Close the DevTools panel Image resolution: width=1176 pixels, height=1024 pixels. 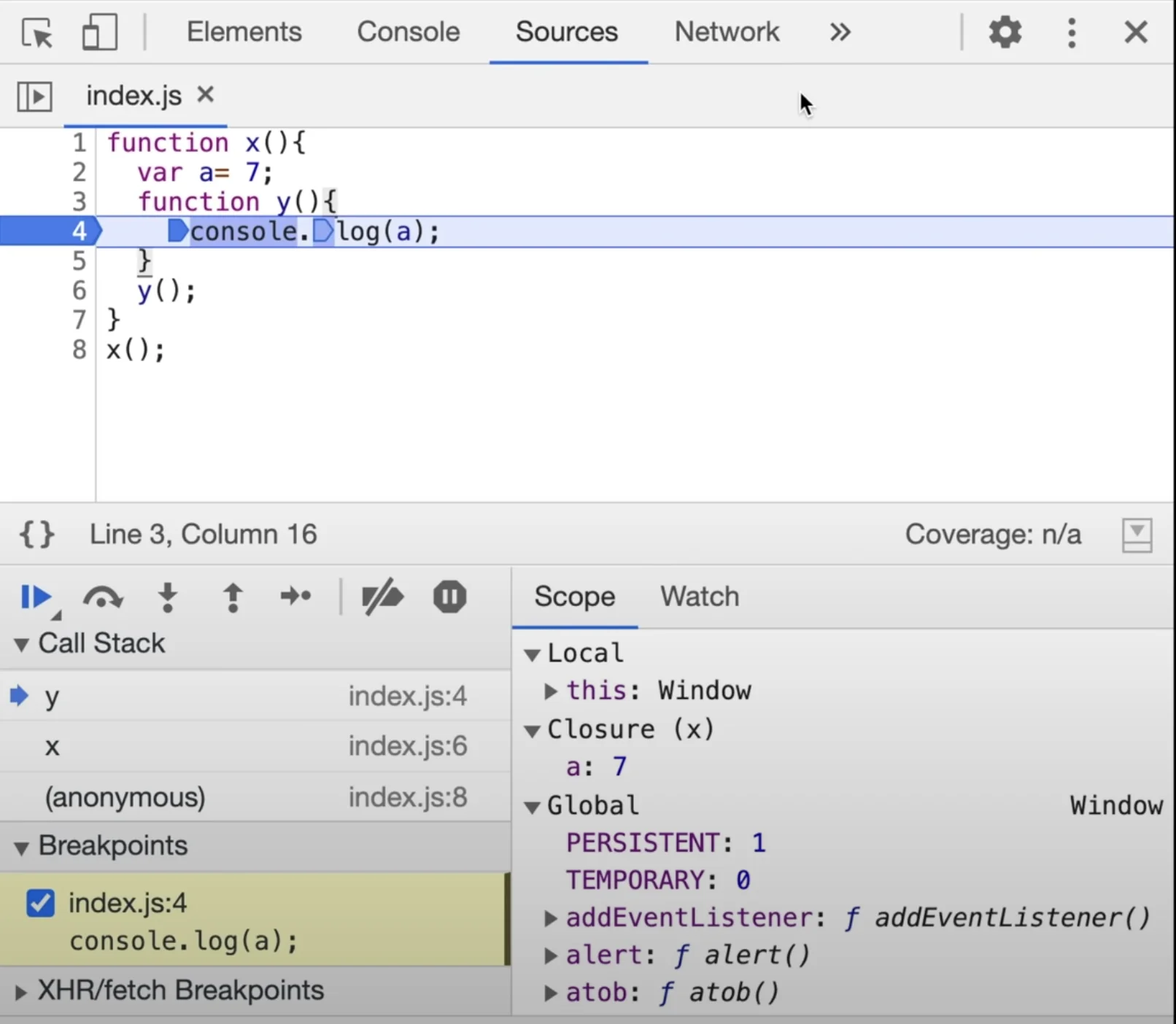click(x=1136, y=32)
